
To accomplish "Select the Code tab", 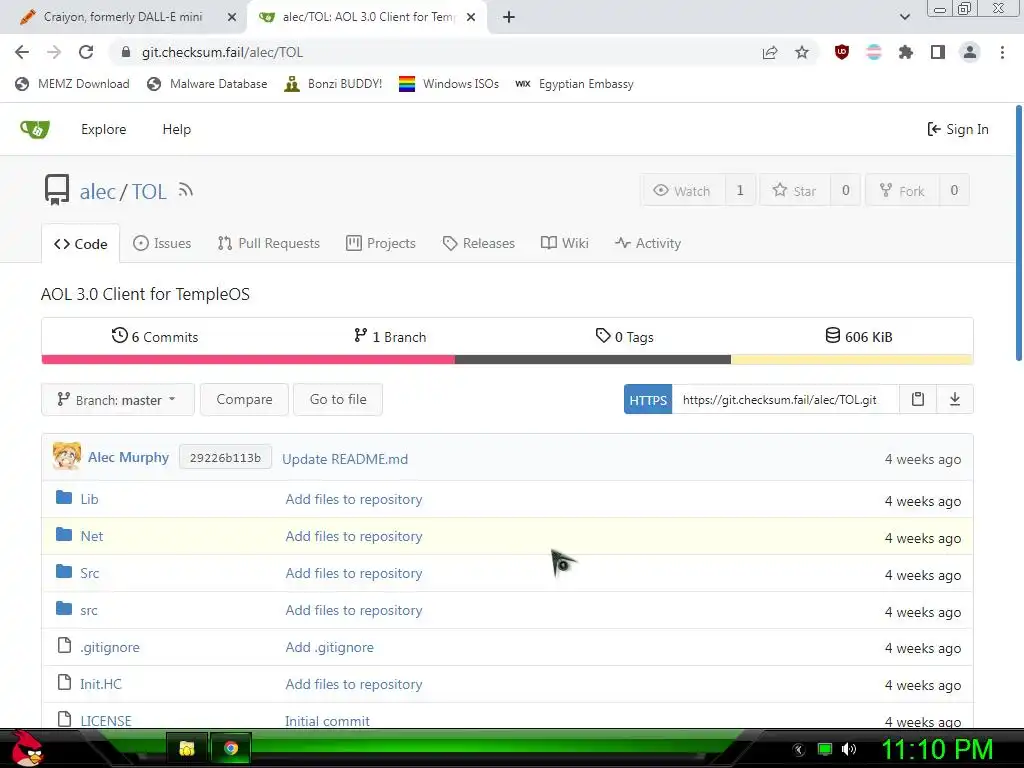I will point(80,244).
